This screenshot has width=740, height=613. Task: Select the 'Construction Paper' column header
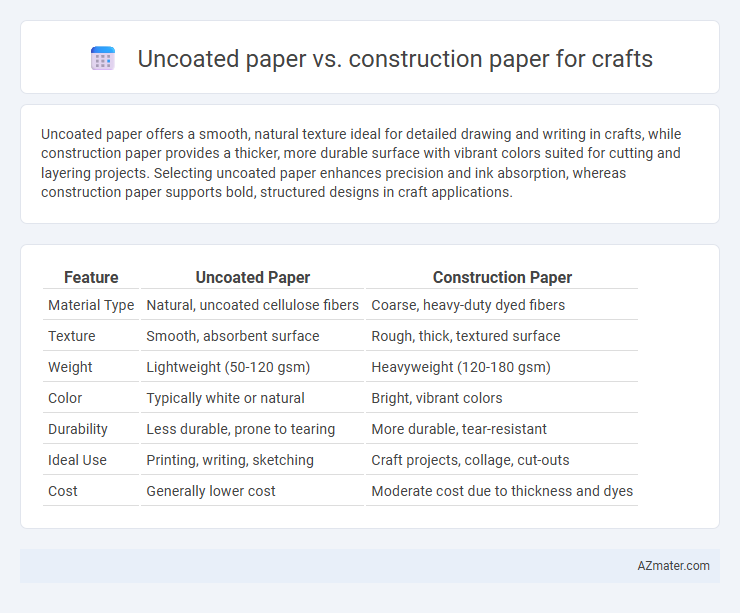pos(502,277)
